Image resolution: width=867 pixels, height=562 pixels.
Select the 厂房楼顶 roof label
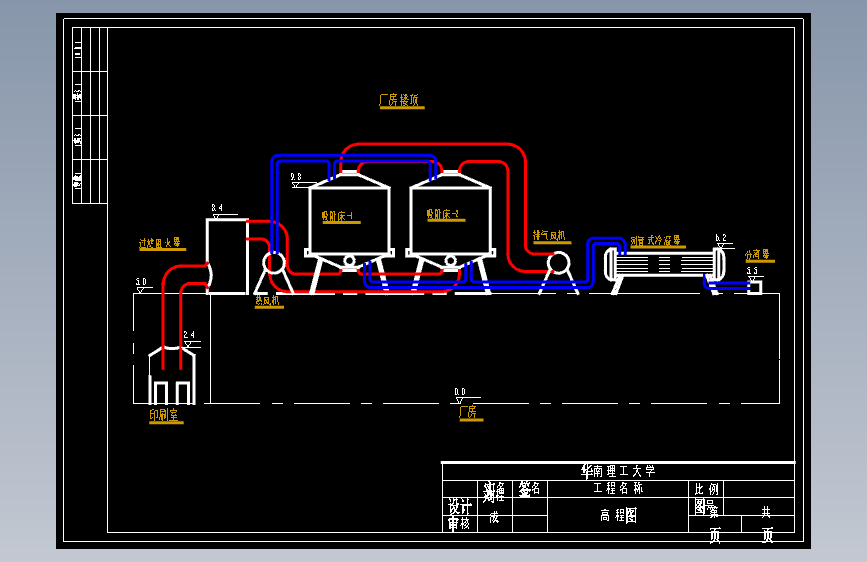tap(400, 100)
